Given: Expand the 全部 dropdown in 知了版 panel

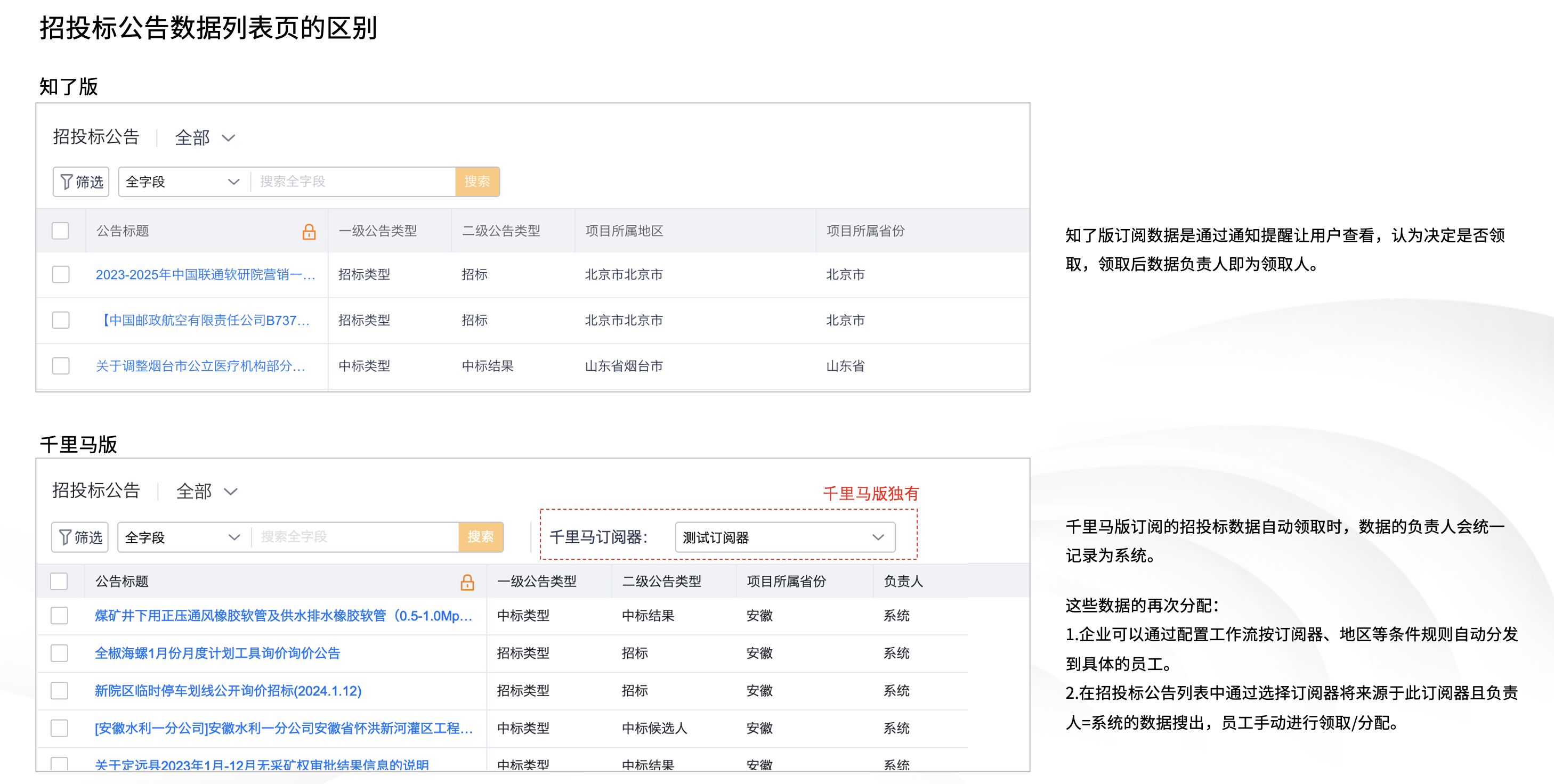Looking at the screenshot, I should pos(205,138).
